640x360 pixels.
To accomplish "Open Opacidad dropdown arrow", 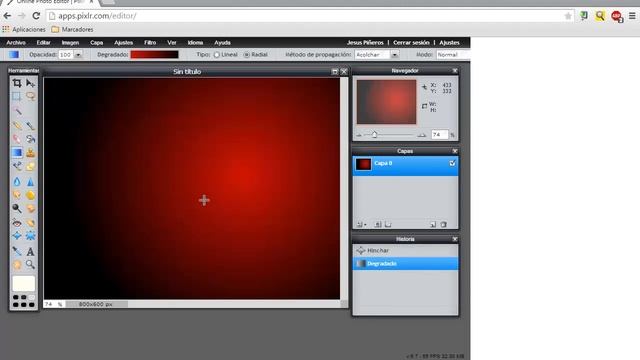I will 78,55.
